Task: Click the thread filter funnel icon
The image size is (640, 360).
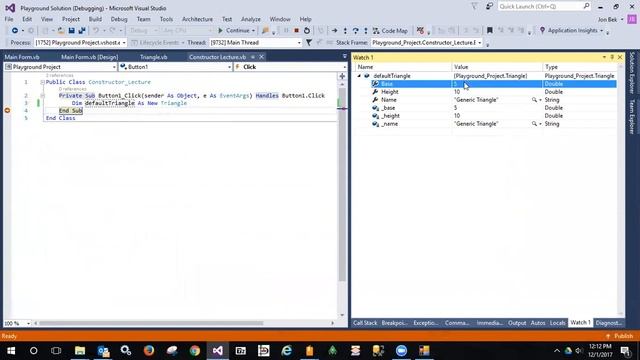Action: point(309,42)
